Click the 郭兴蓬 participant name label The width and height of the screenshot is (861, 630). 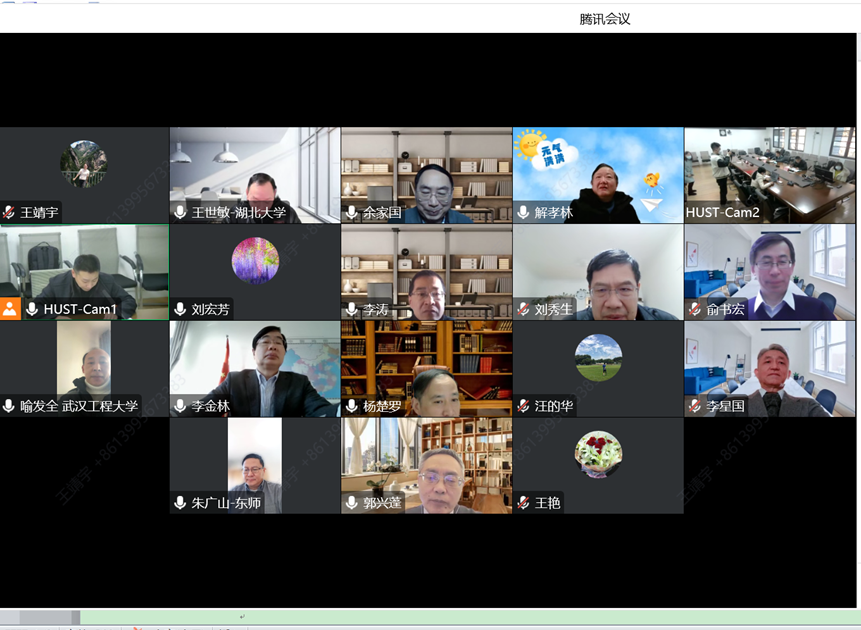coord(381,503)
